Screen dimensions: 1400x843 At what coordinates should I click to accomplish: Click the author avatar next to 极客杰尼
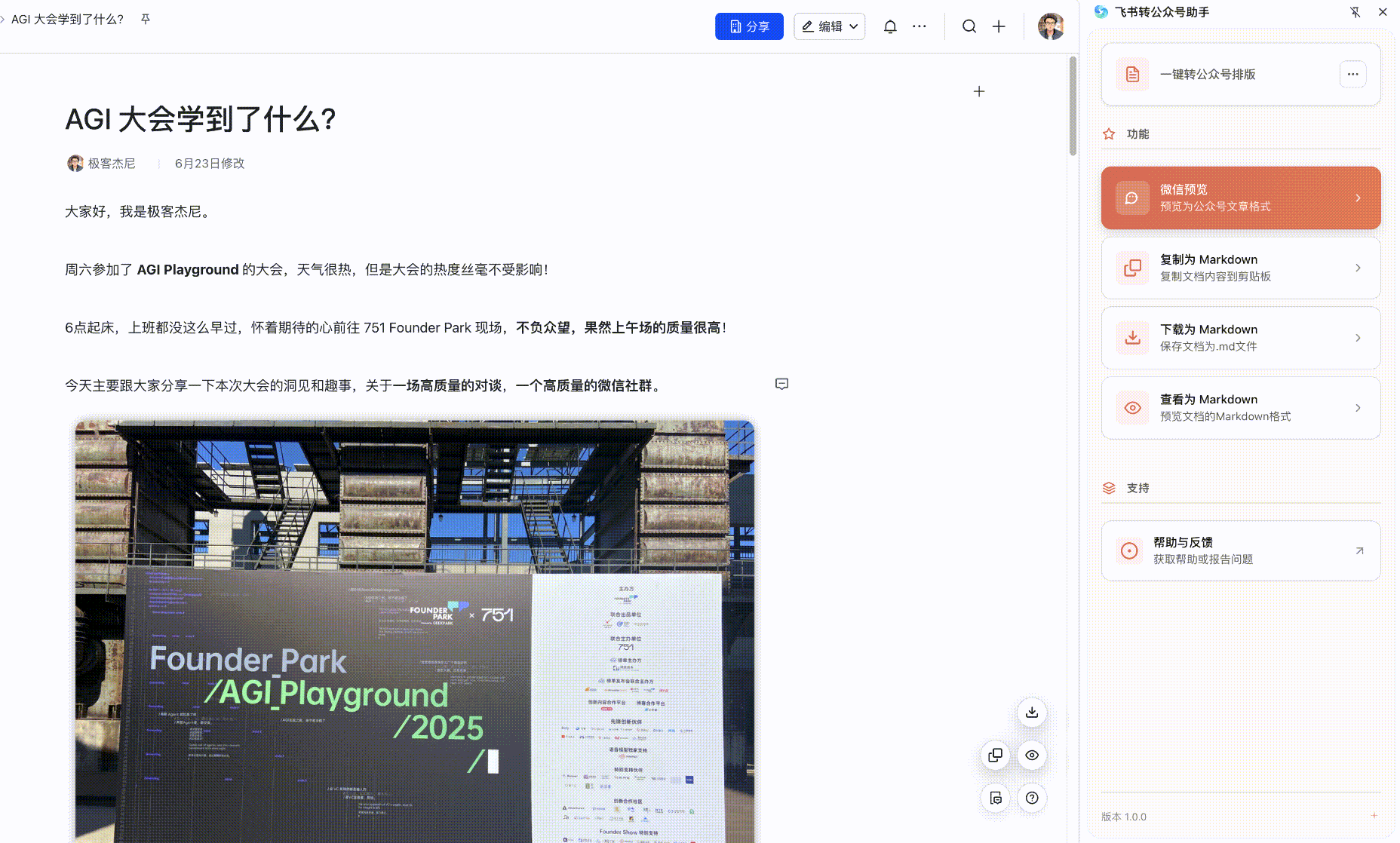click(75, 163)
